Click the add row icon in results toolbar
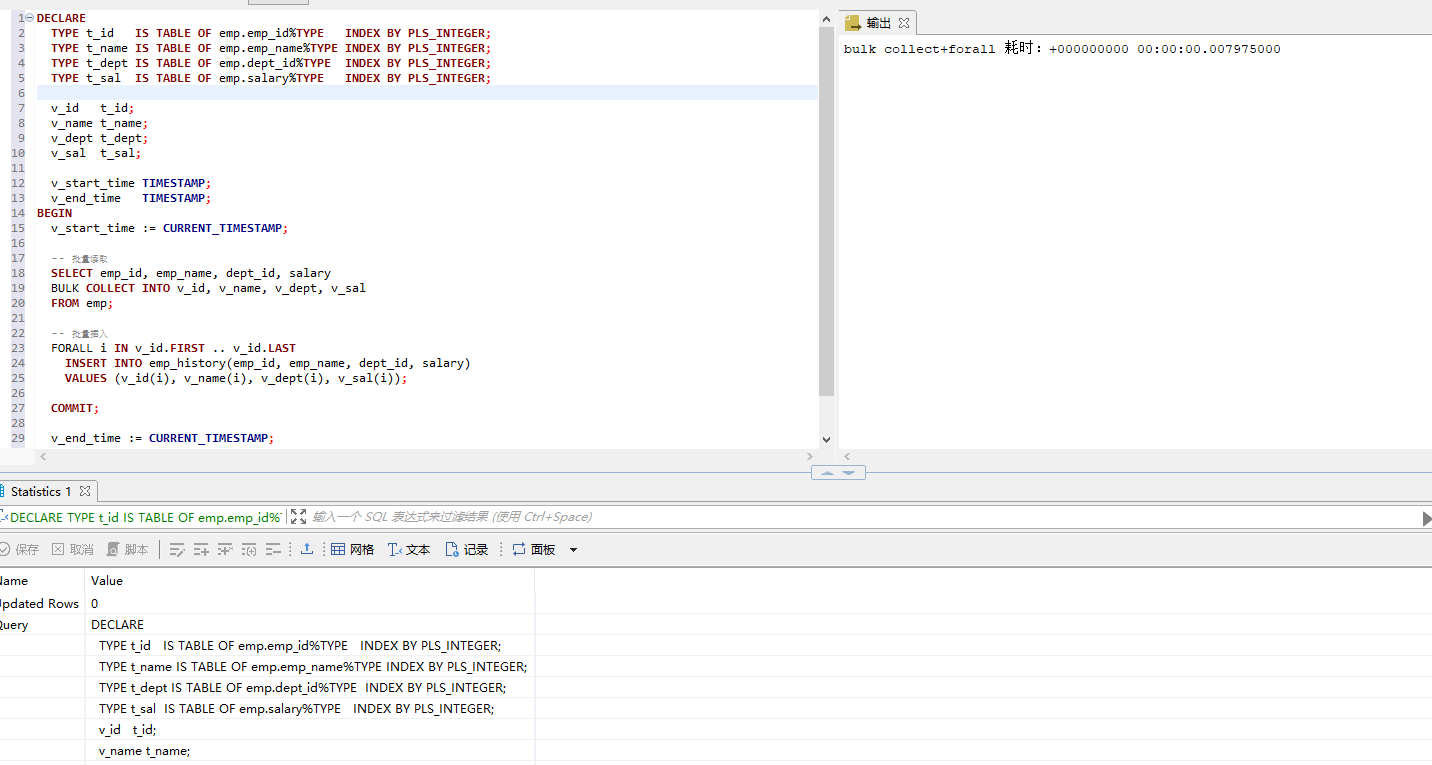The image size is (1432, 765). tap(201, 550)
